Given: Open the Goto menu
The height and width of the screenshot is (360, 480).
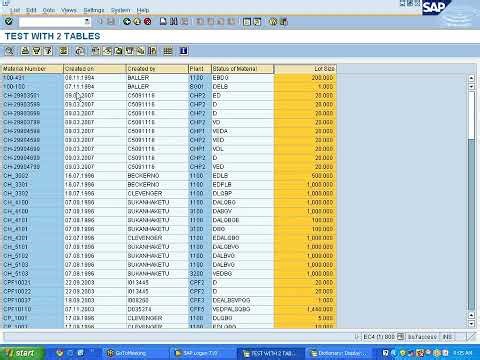Looking at the screenshot, I should (x=49, y=10).
